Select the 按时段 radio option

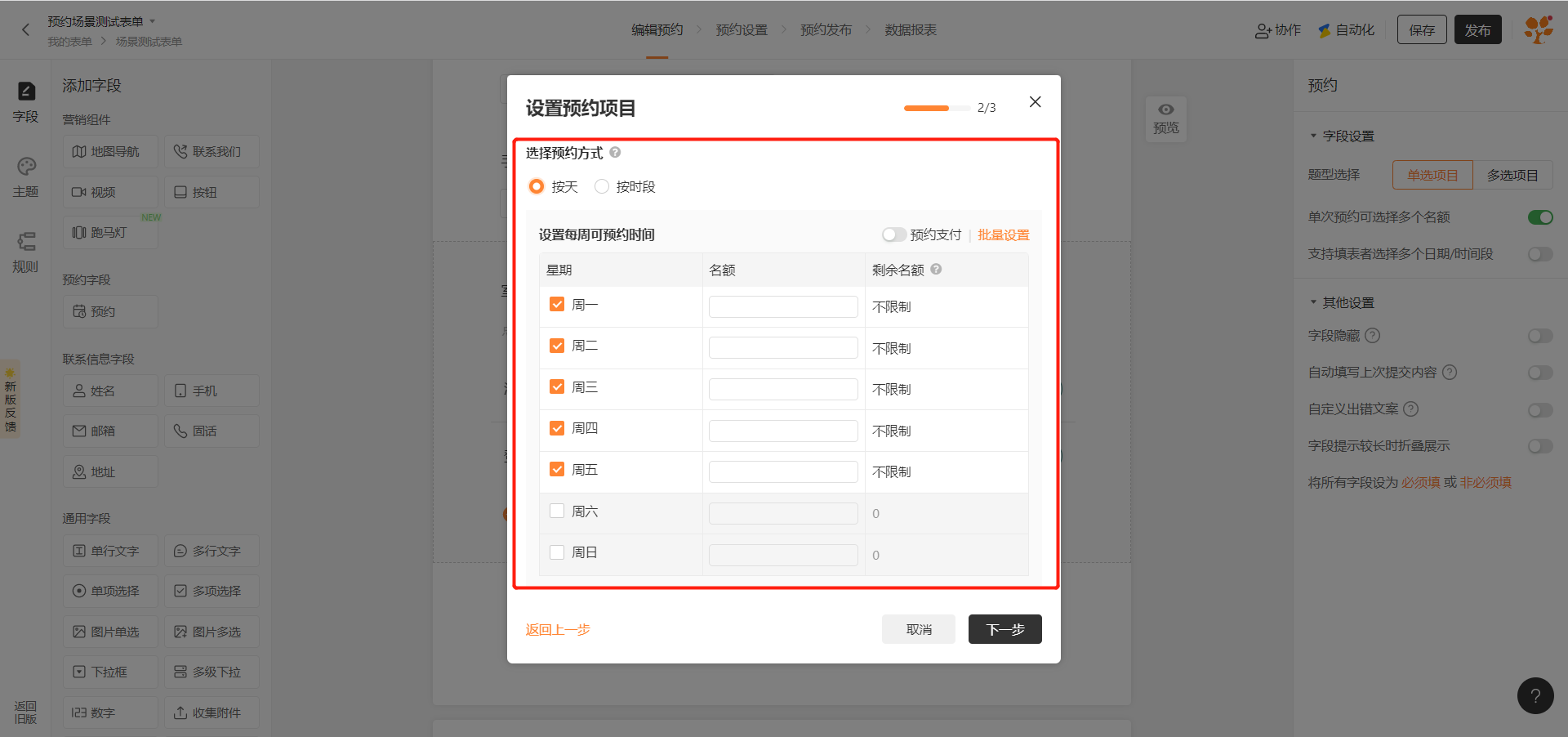click(x=602, y=186)
